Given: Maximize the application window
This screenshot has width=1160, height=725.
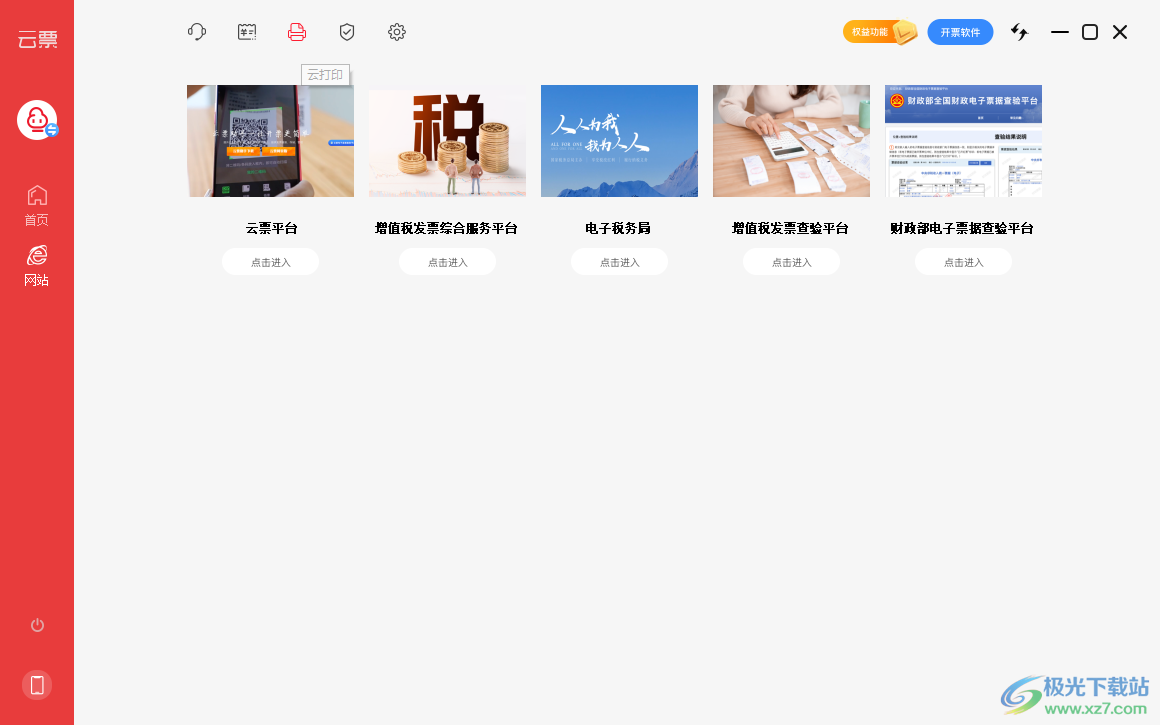Looking at the screenshot, I should click(x=1090, y=32).
